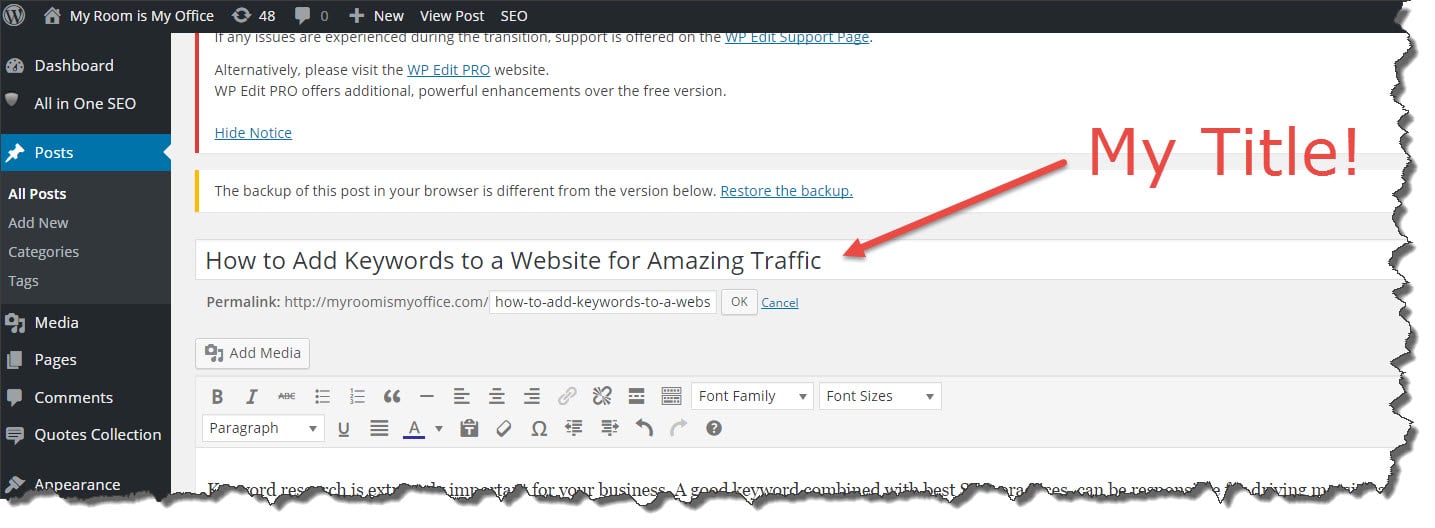Visit My Room is My Office site
1435x528 pixels.
[x=129, y=15]
